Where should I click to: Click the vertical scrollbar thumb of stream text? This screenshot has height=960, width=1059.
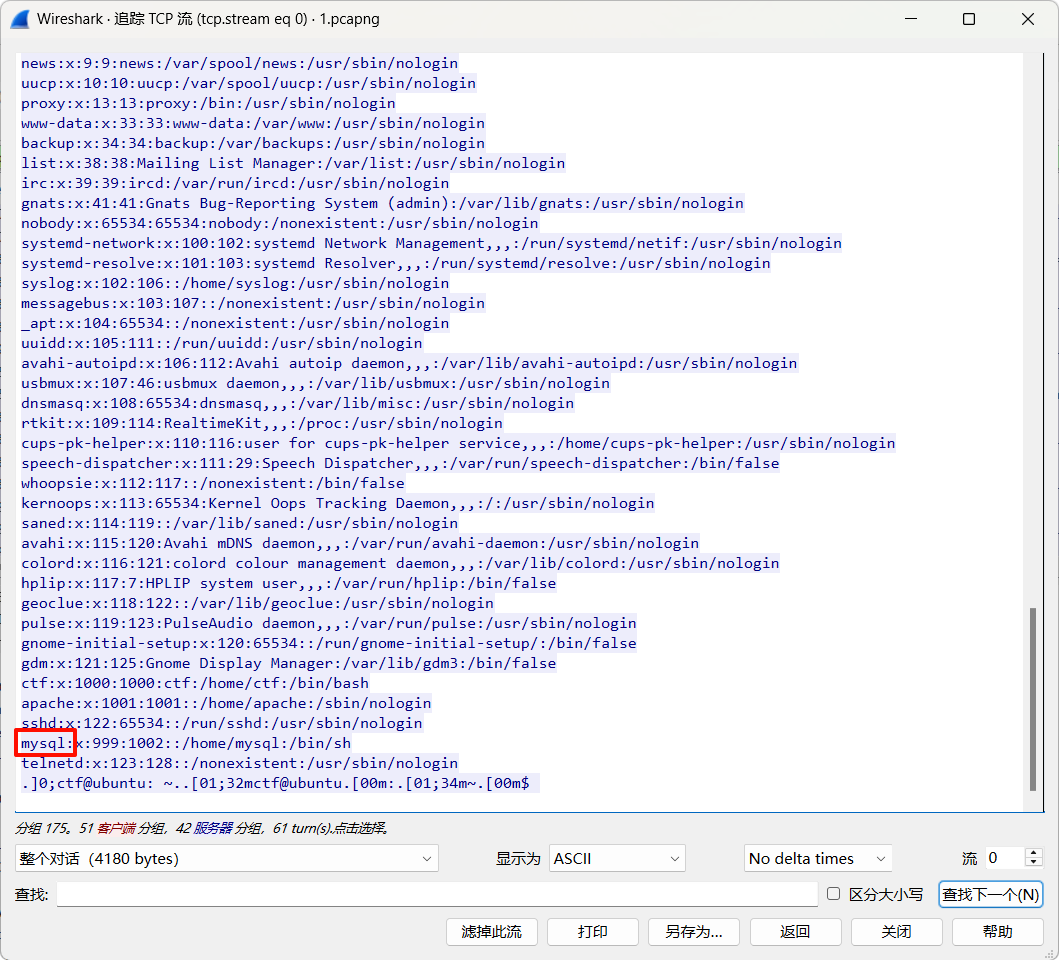point(1032,699)
